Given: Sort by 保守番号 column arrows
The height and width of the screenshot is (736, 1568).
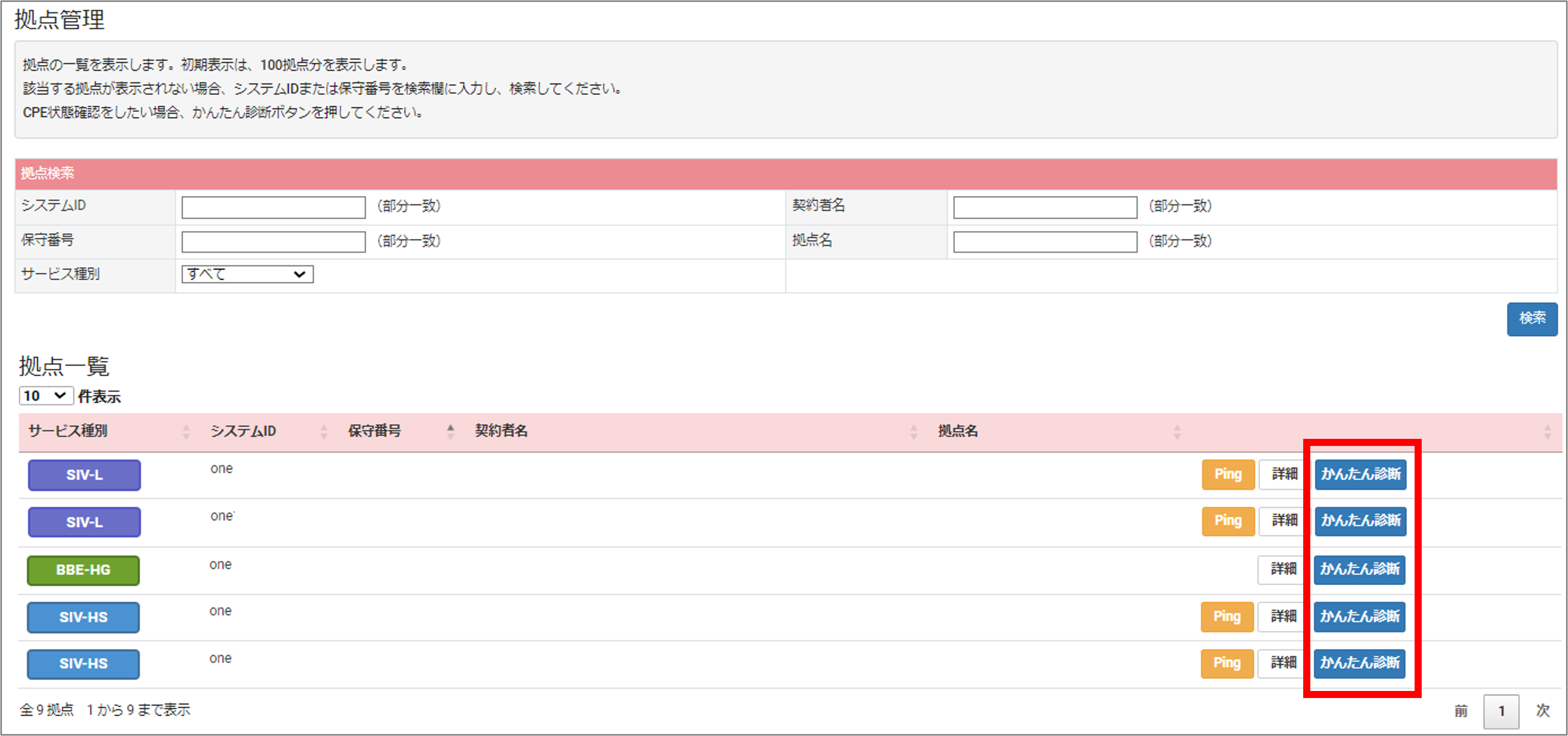Looking at the screenshot, I should coord(451,432).
